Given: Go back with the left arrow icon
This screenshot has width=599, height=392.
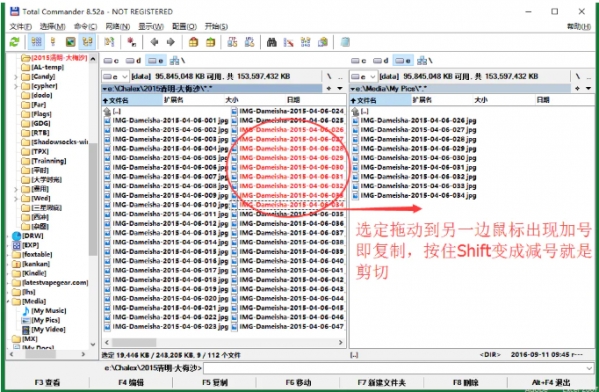Looking at the screenshot, I should pyautogui.click(x=154, y=42).
